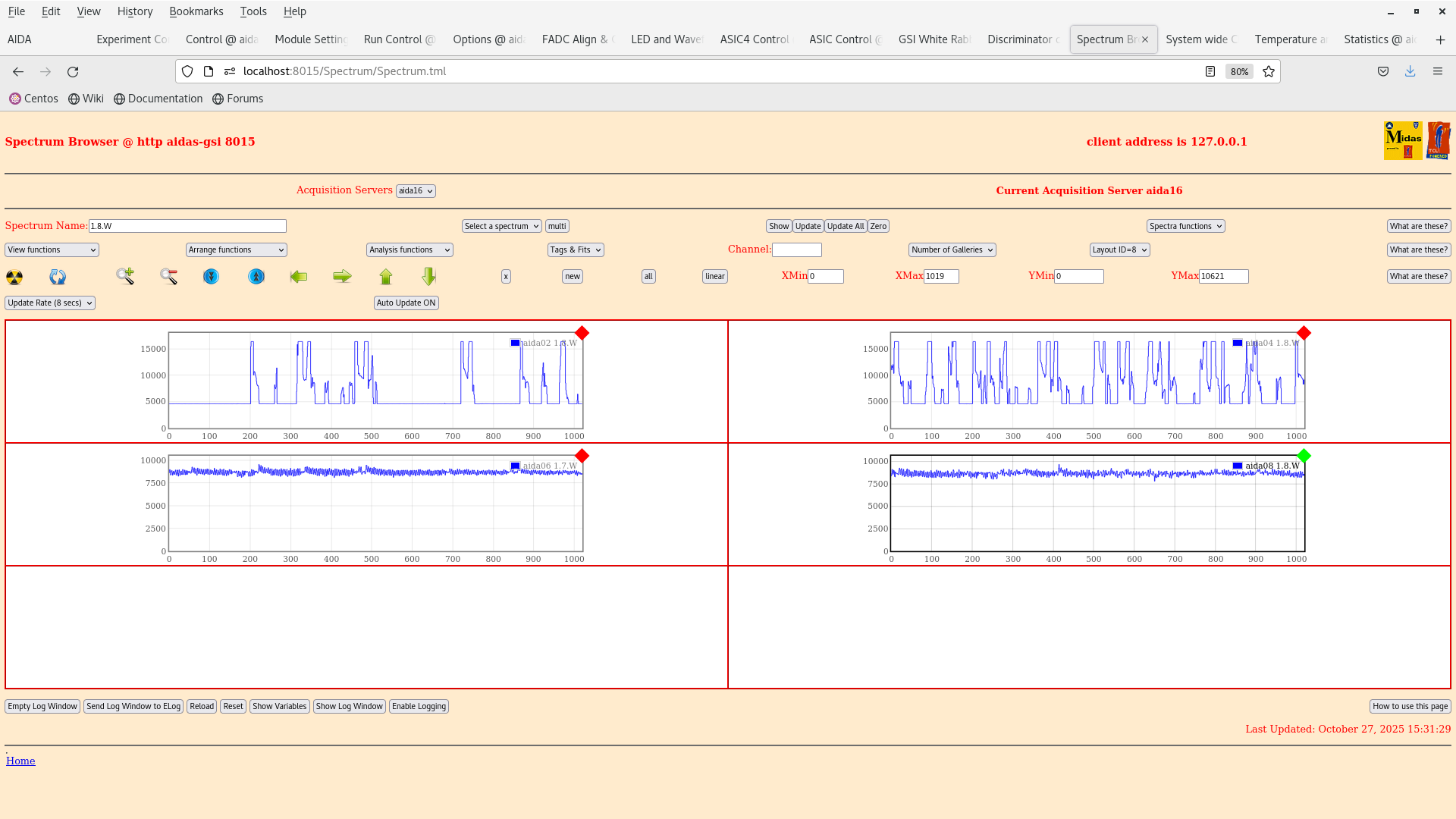1456x819 pixels.
Task: Click the green left arrow navigation icon
Action: [299, 276]
